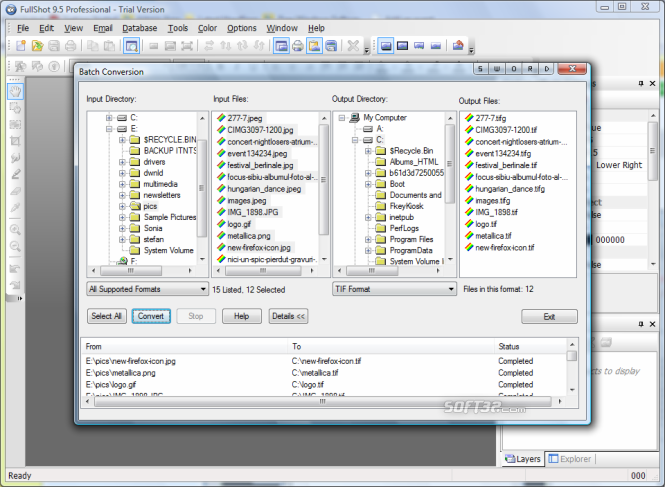This screenshot has height=487, width=665.
Task: Click the grayed Stop button
Action: pos(196,316)
